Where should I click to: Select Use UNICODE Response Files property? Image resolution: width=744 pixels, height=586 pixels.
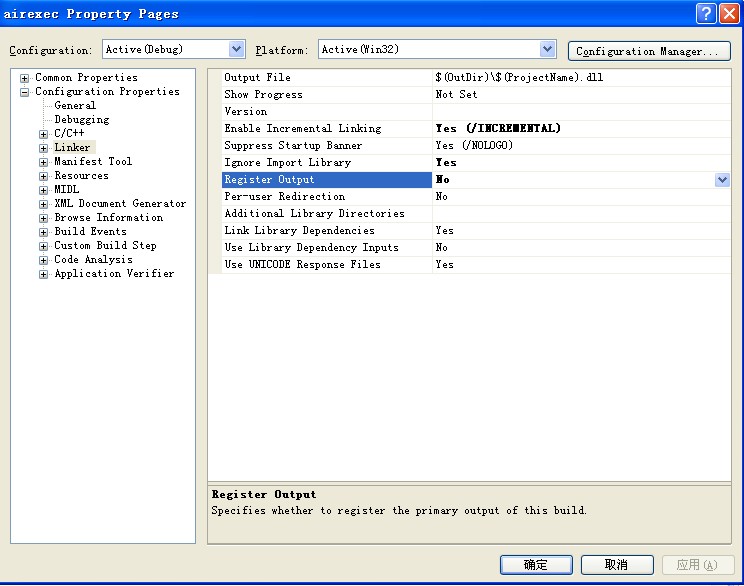click(327, 265)
